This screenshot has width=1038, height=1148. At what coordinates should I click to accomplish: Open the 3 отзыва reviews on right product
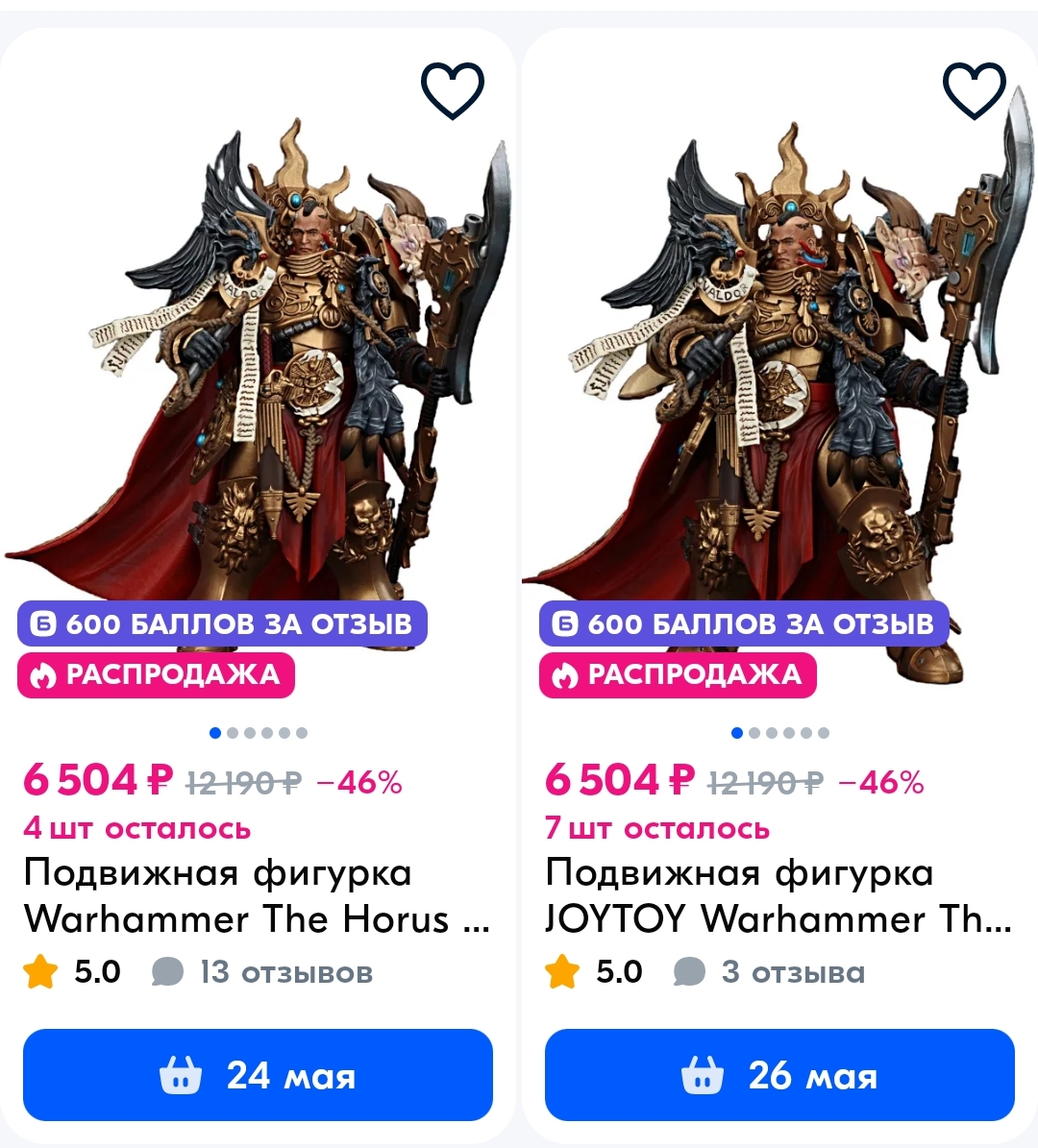click(769, 972)
